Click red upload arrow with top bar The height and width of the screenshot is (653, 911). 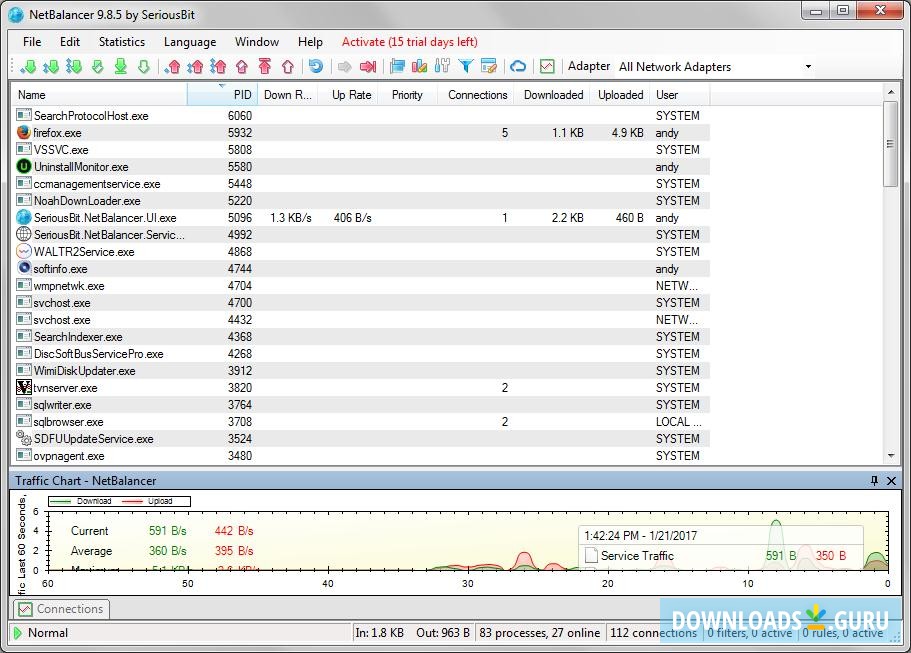point(265,67)
